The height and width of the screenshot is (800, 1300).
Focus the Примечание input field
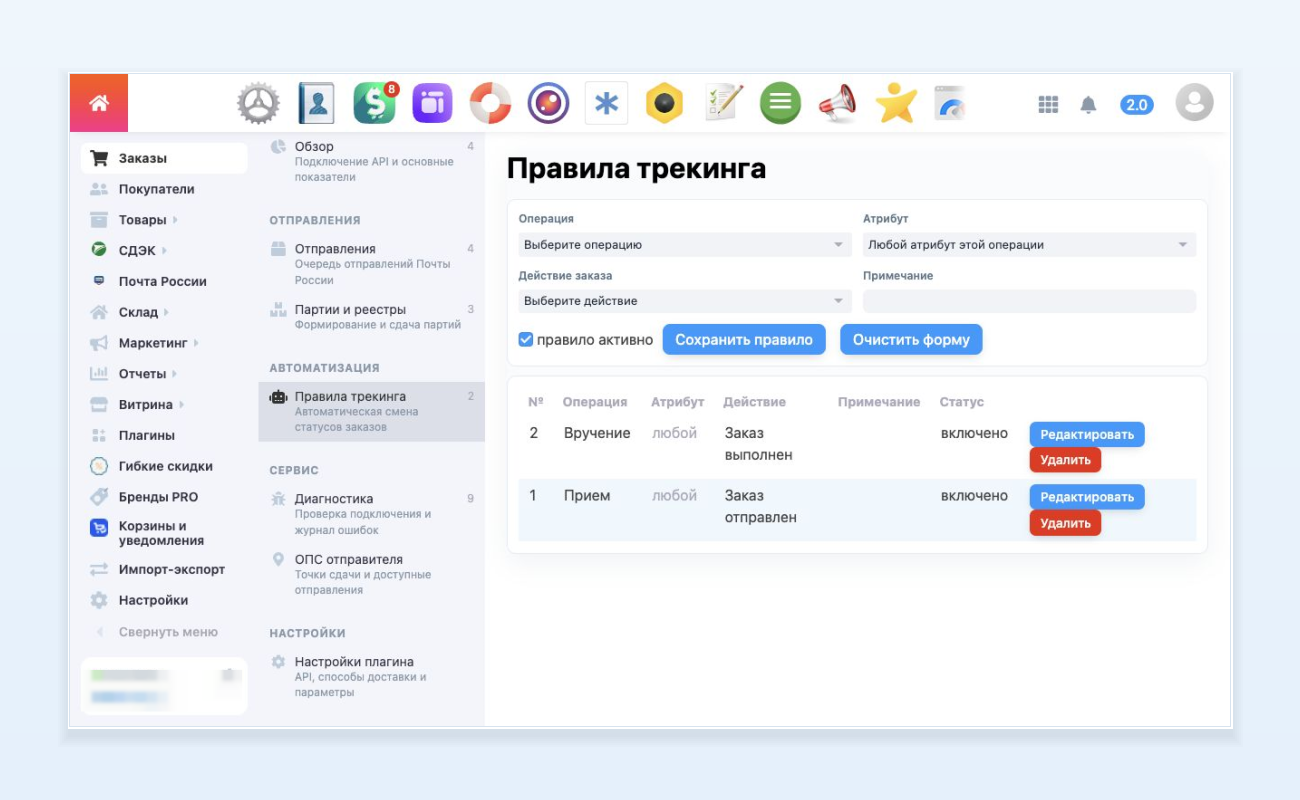pyautogui.click(x=1029, y=301)
